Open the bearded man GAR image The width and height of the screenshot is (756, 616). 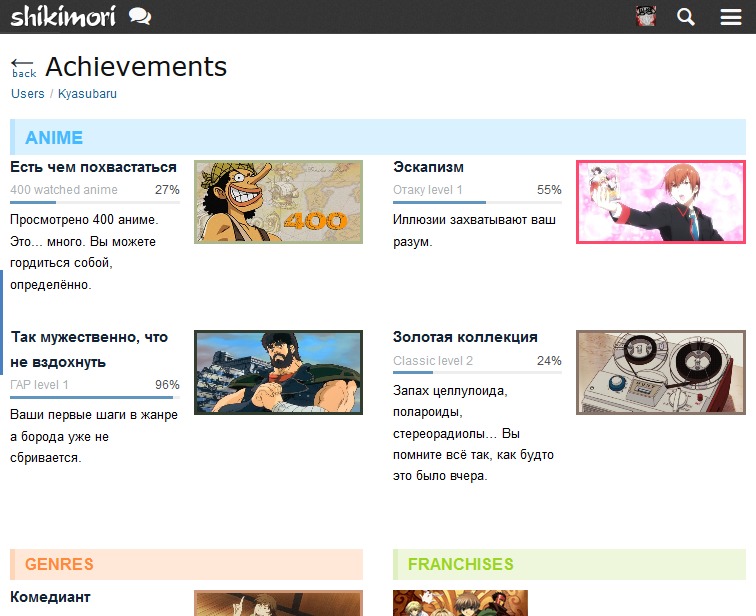point(278,372)
